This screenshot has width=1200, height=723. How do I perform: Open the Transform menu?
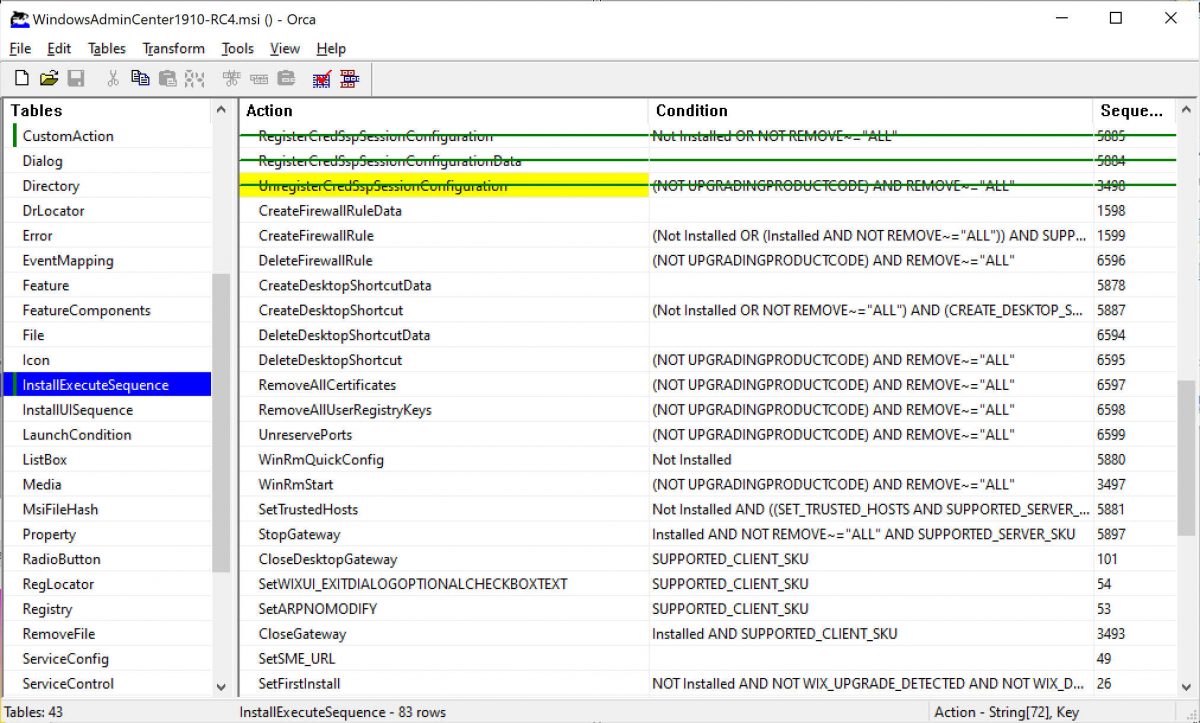[173, 48]
